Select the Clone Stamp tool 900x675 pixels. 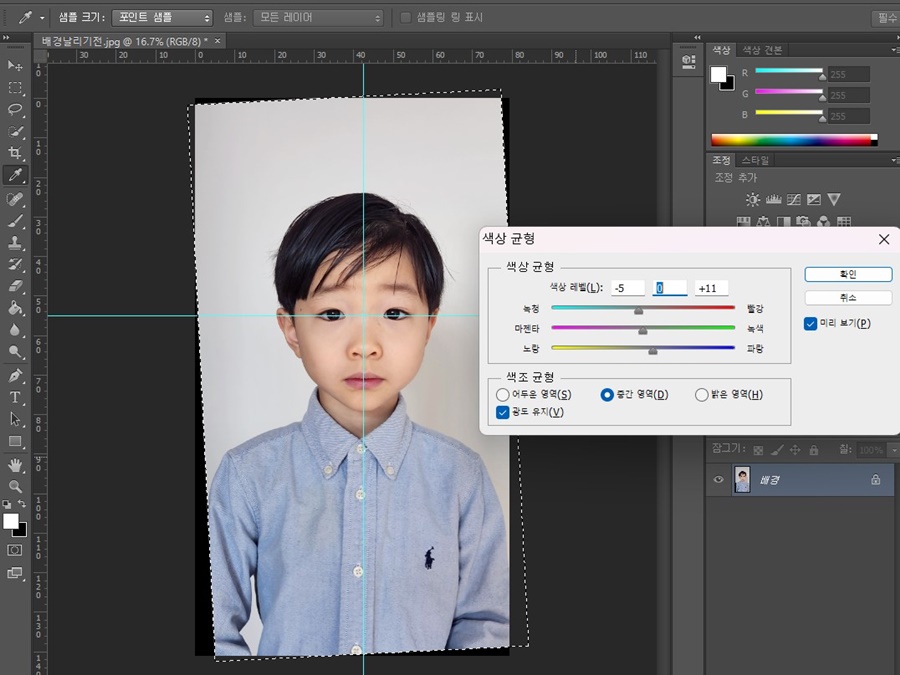[x=15, y=242]
